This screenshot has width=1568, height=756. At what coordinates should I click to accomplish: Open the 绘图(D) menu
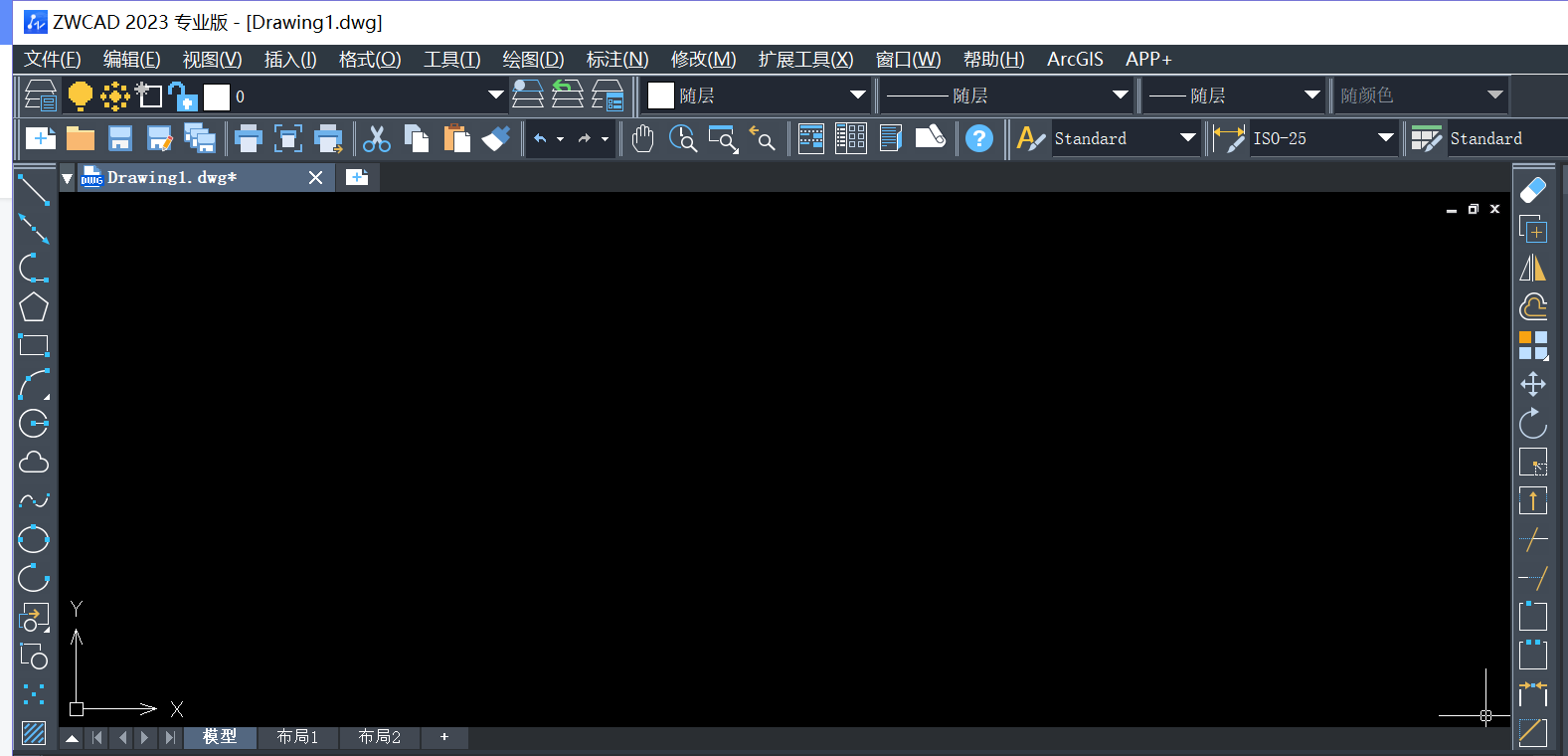533,60
